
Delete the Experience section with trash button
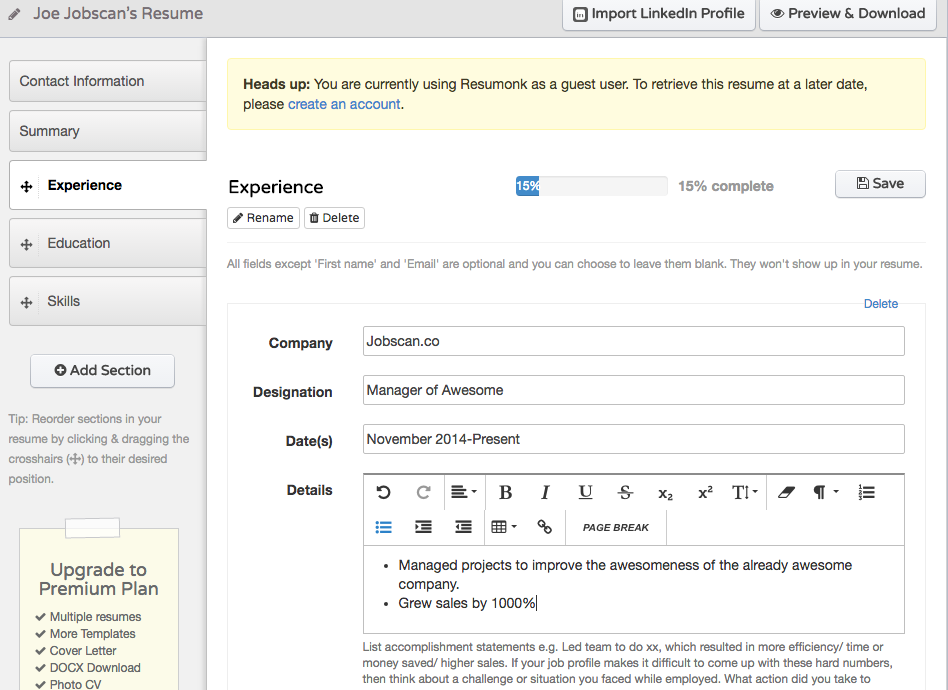tap(334, 218)
